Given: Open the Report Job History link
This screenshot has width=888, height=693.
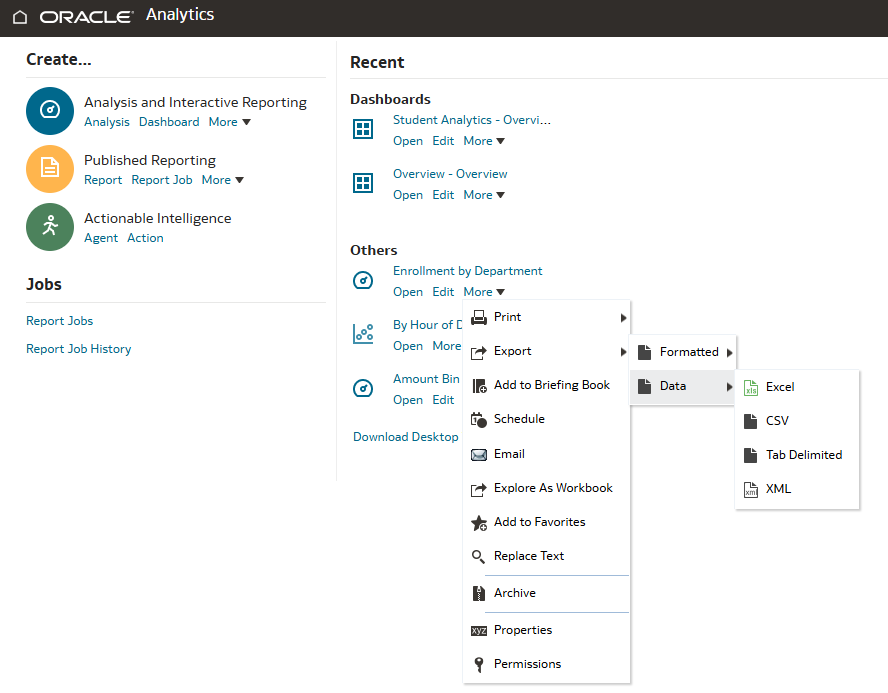Looking at the screenshot, I should click(x=78, y=349).
